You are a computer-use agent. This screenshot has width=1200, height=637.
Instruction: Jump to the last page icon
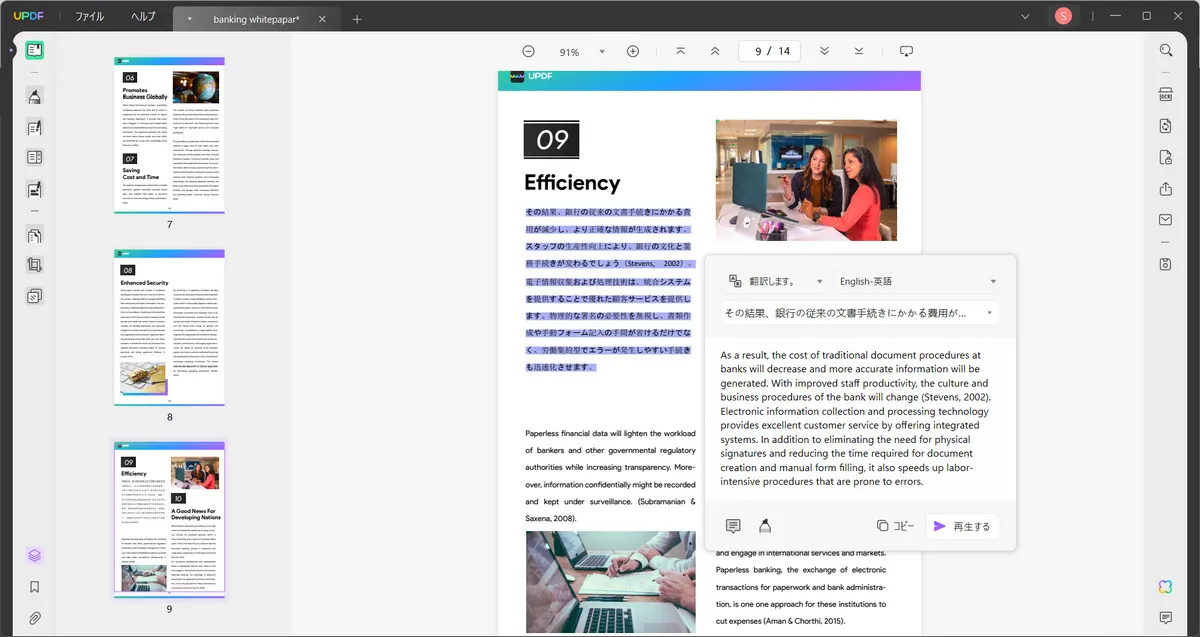(x=859, y=51)
